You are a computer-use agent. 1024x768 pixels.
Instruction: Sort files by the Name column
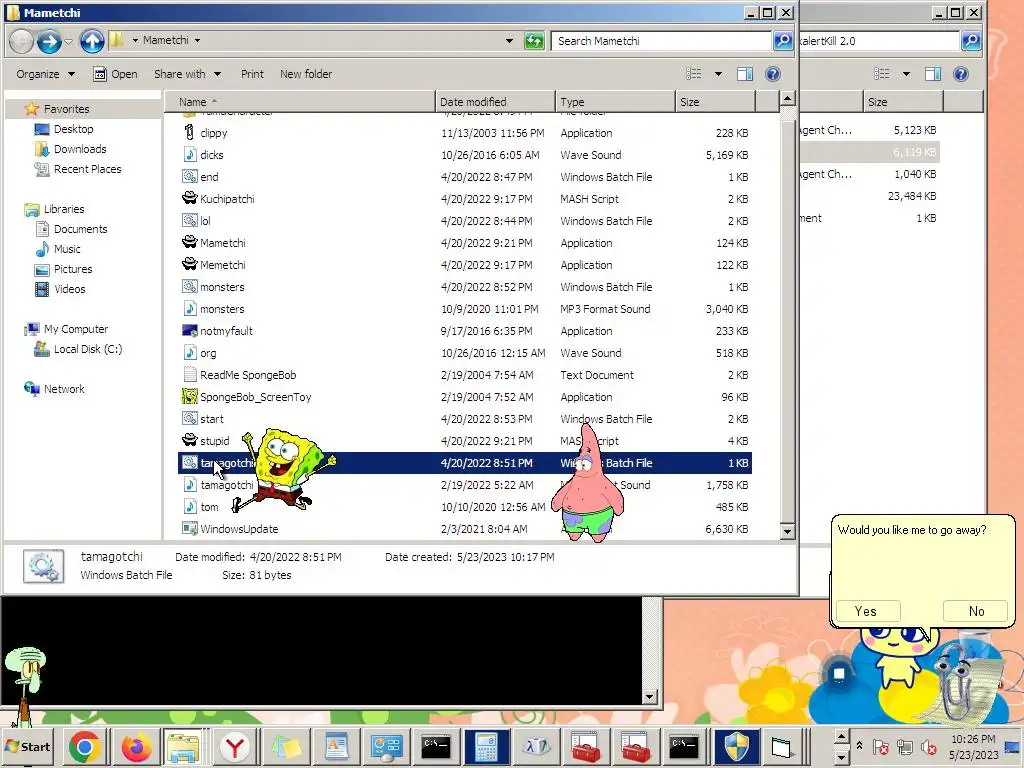tap(298, 102)
